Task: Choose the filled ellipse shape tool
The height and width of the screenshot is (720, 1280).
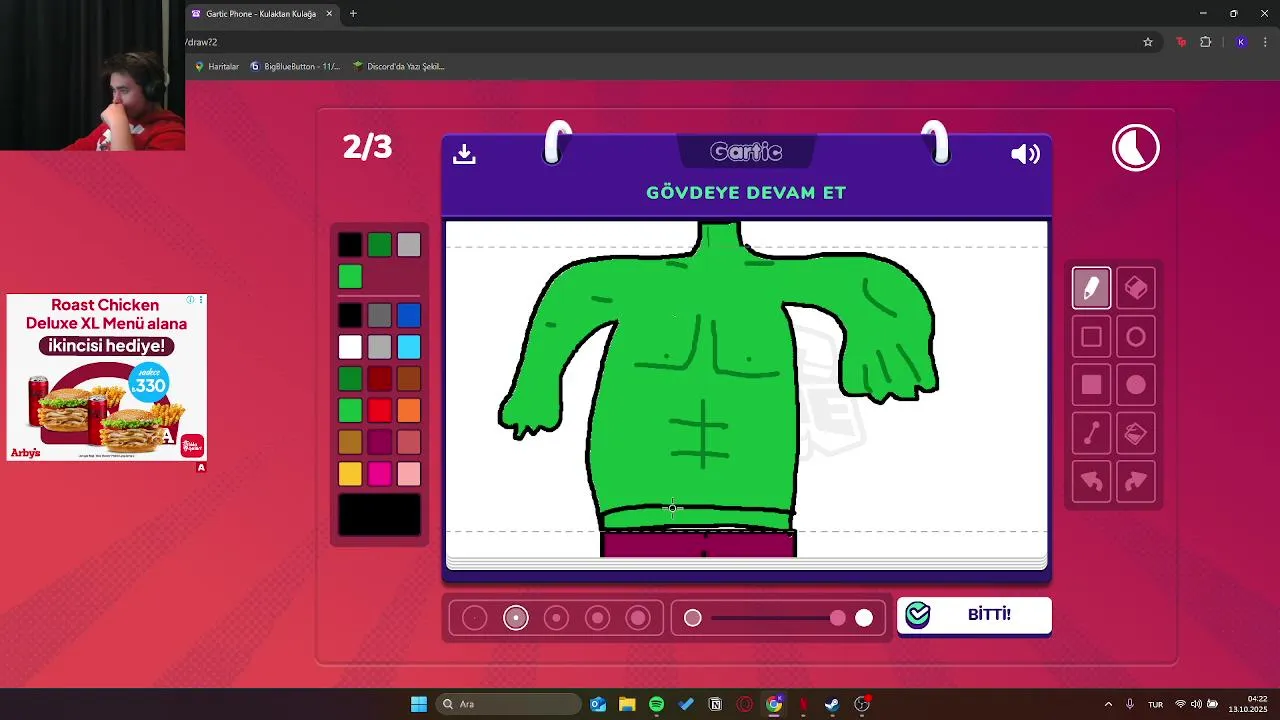Action: point(1136,385)
